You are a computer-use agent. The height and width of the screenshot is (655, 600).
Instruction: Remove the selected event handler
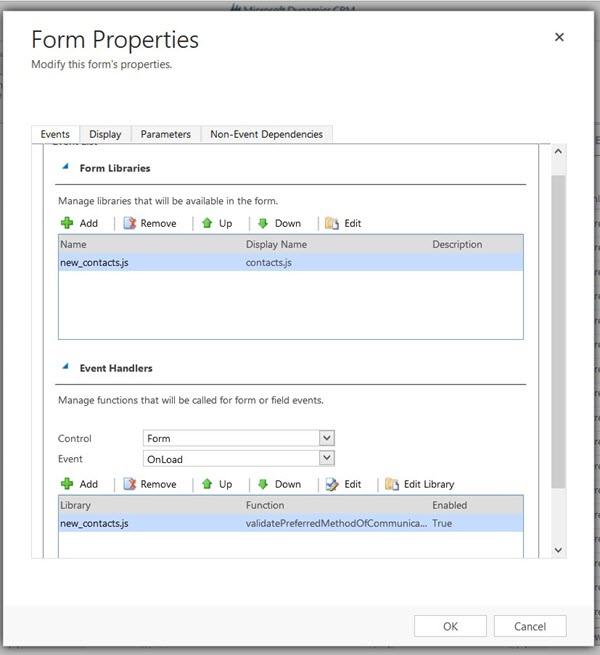pyautogui.click(x=149, y=484)
